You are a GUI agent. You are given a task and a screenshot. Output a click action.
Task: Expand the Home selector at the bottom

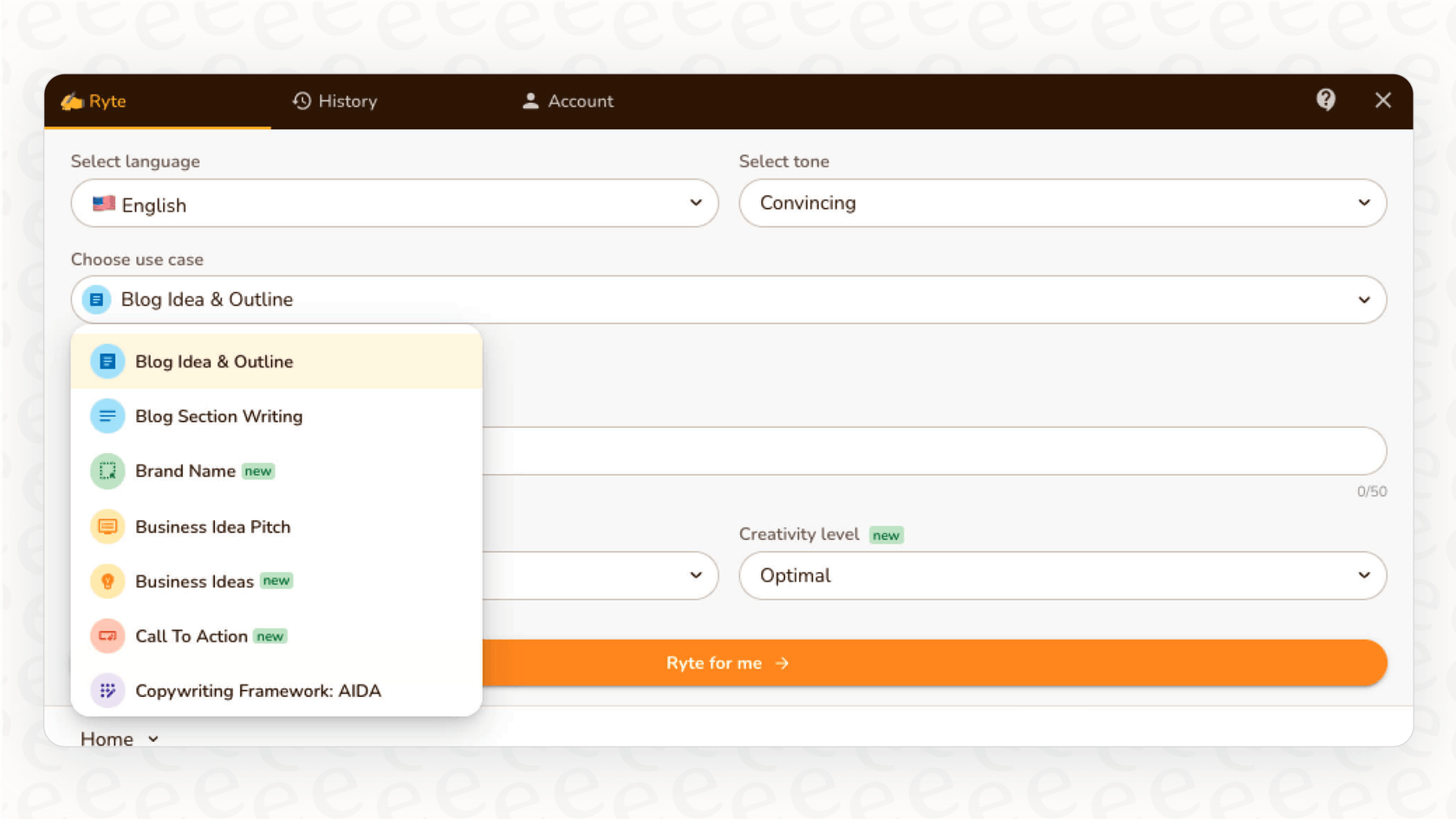(x=119, y=738)
